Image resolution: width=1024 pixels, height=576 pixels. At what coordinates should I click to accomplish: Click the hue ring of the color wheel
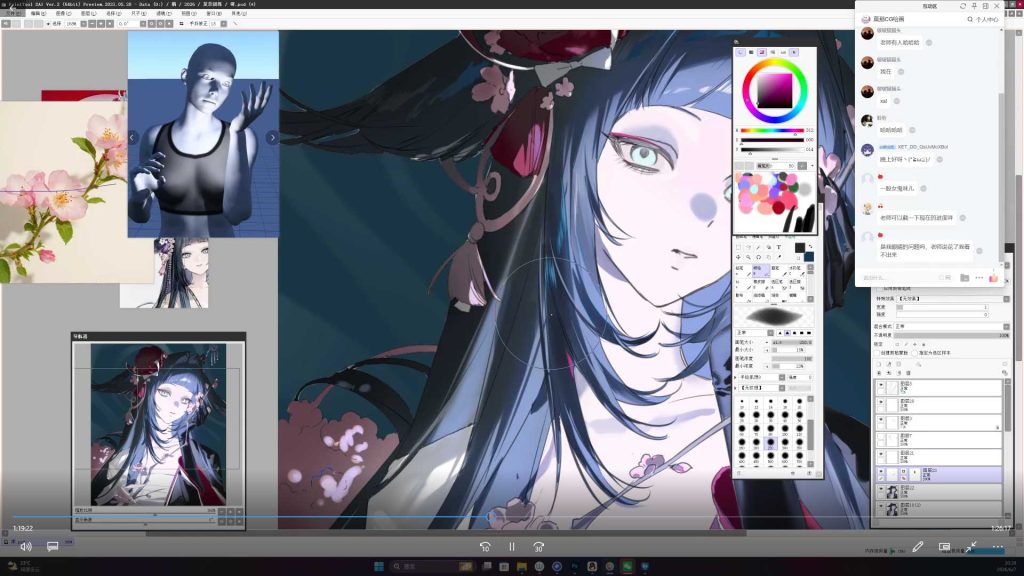point(775,62)
